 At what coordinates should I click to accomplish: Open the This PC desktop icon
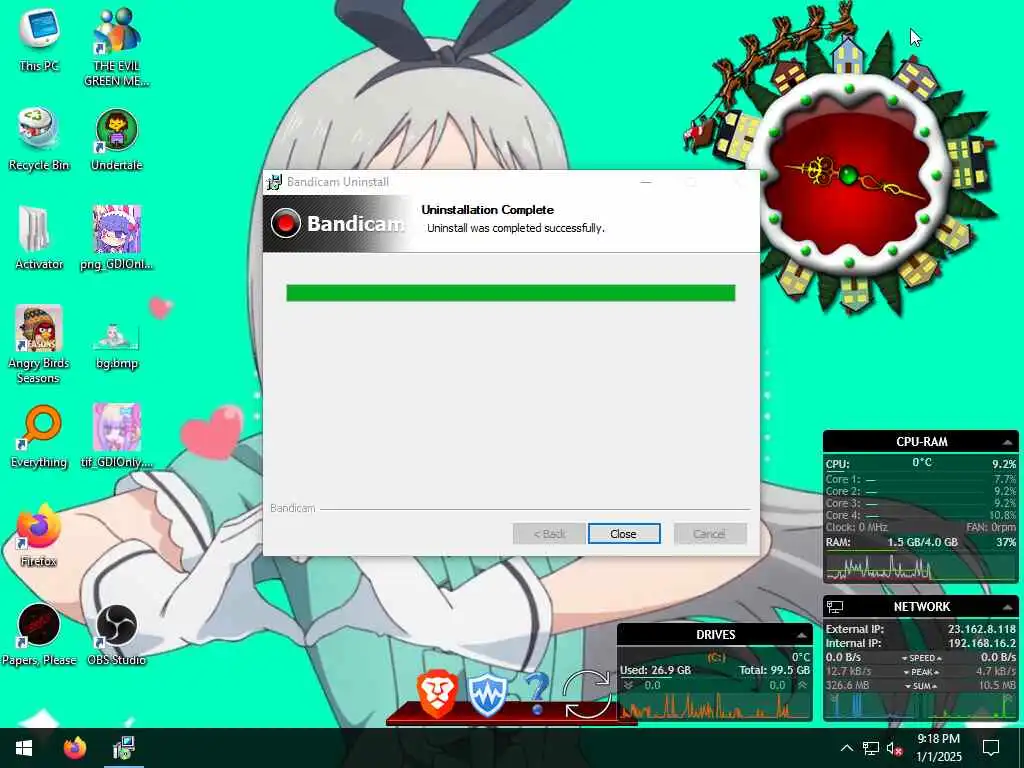pos(39,39)
